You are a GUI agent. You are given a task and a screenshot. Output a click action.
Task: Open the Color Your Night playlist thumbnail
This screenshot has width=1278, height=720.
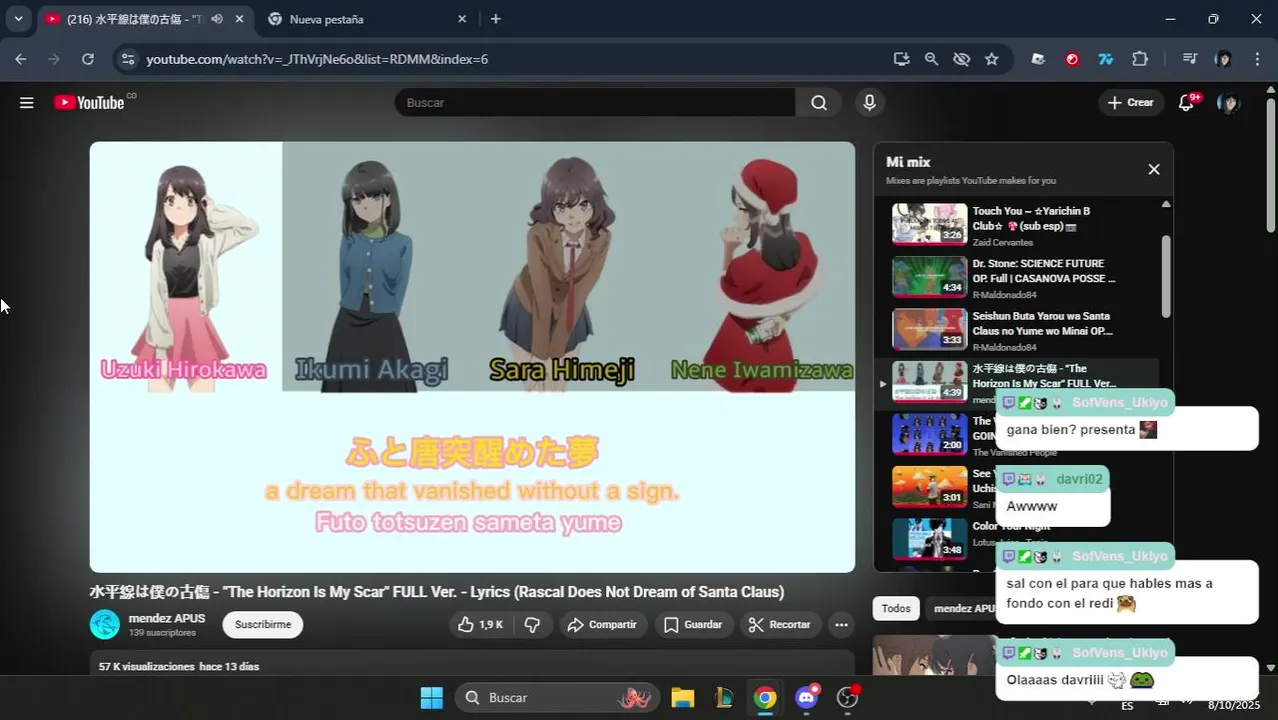click(929, 539)
